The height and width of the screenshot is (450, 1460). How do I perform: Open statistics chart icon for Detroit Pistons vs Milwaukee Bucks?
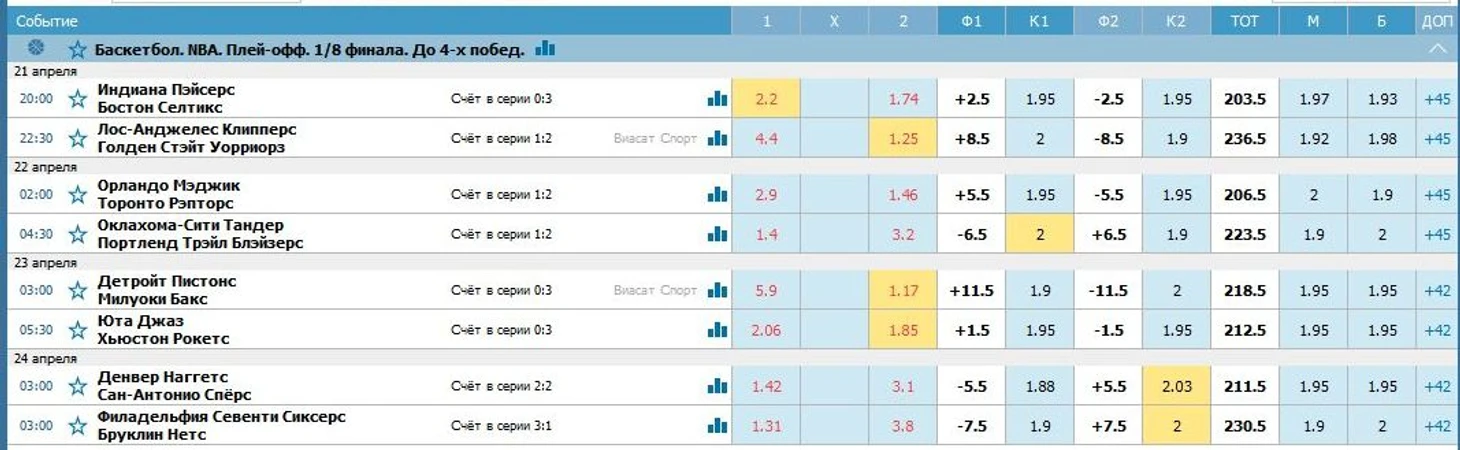click(x=717, y=290)
